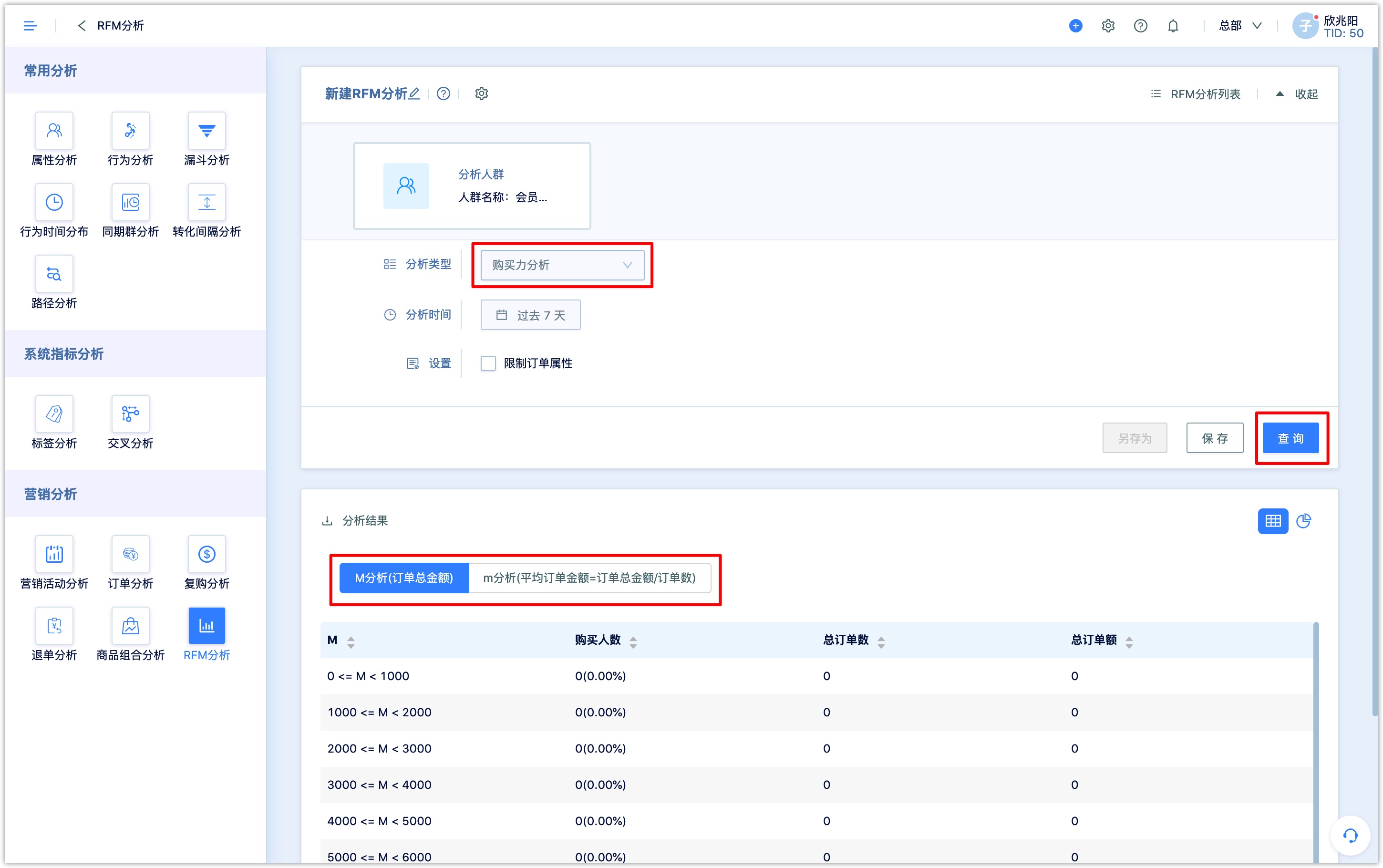Sort by 总订单数 column
Viewport: 1383px width, 868px height.
coord(881,642)
